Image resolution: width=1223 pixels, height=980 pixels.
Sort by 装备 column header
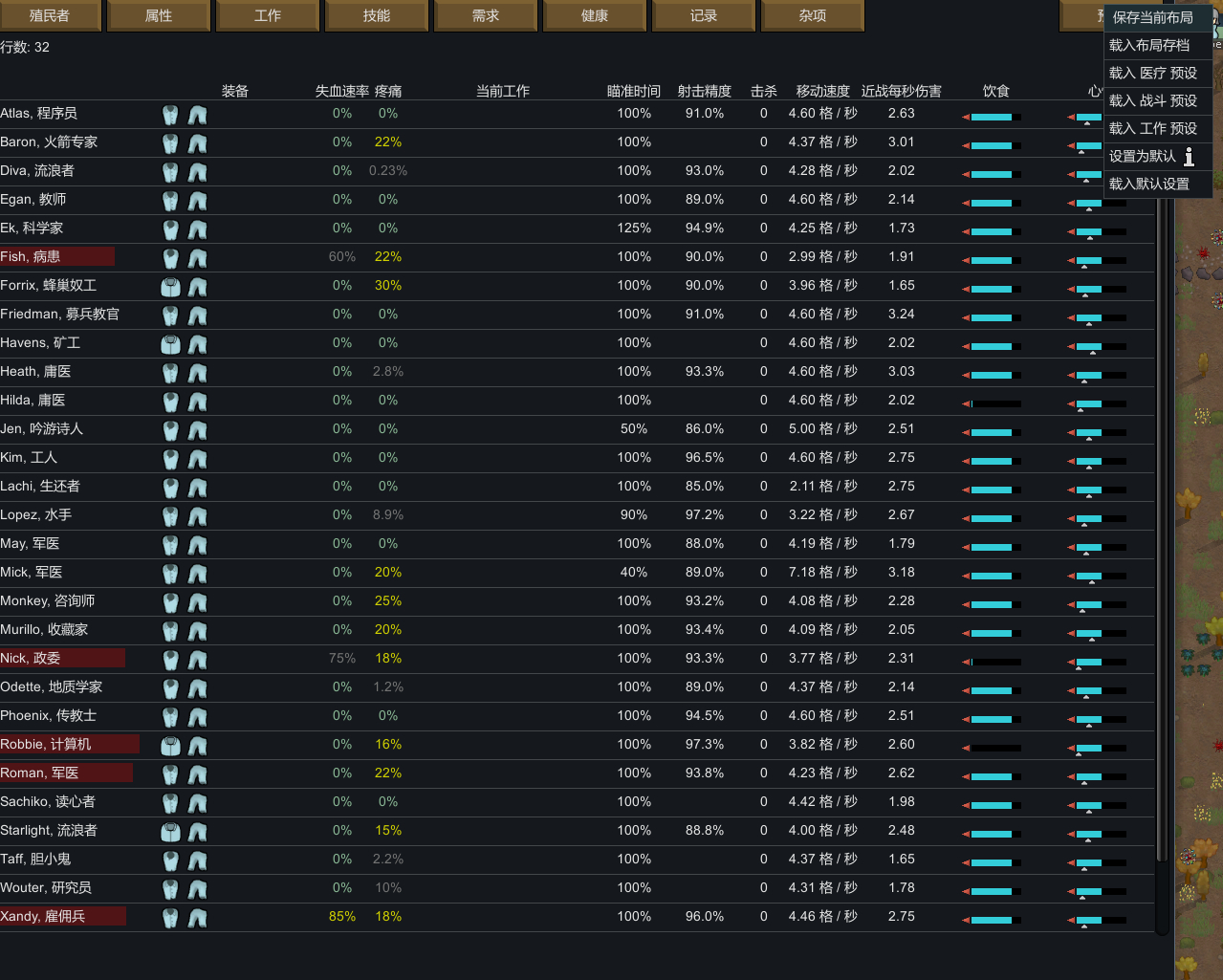(235, 91)
